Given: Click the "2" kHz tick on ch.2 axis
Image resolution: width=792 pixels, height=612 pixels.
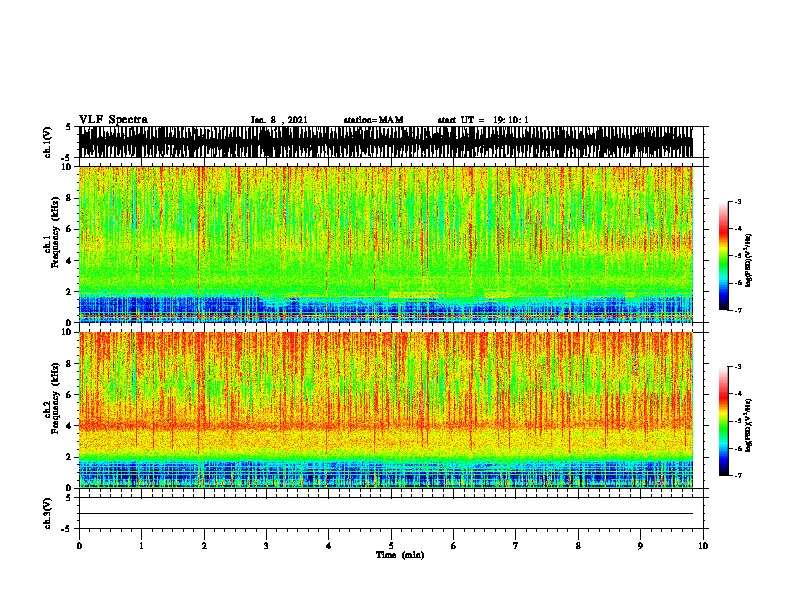Looking at the screenshot, I should tap(71, 457).
